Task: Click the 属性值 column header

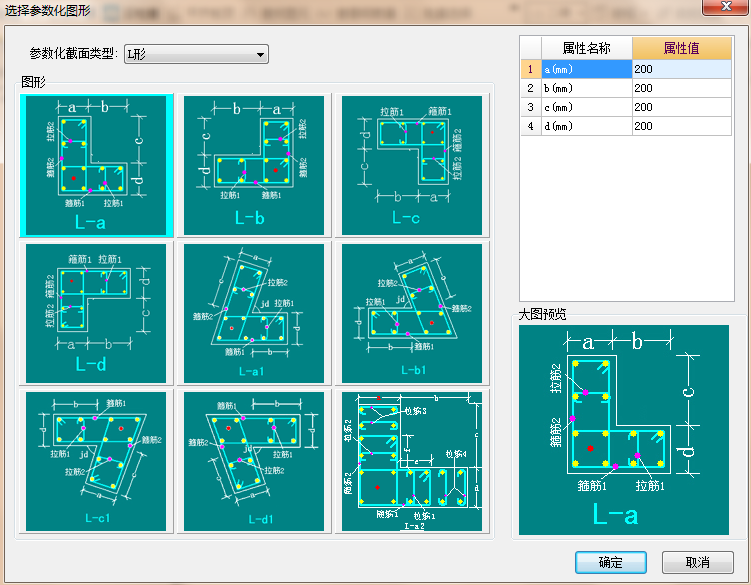Action: click(x=682, y=48)
